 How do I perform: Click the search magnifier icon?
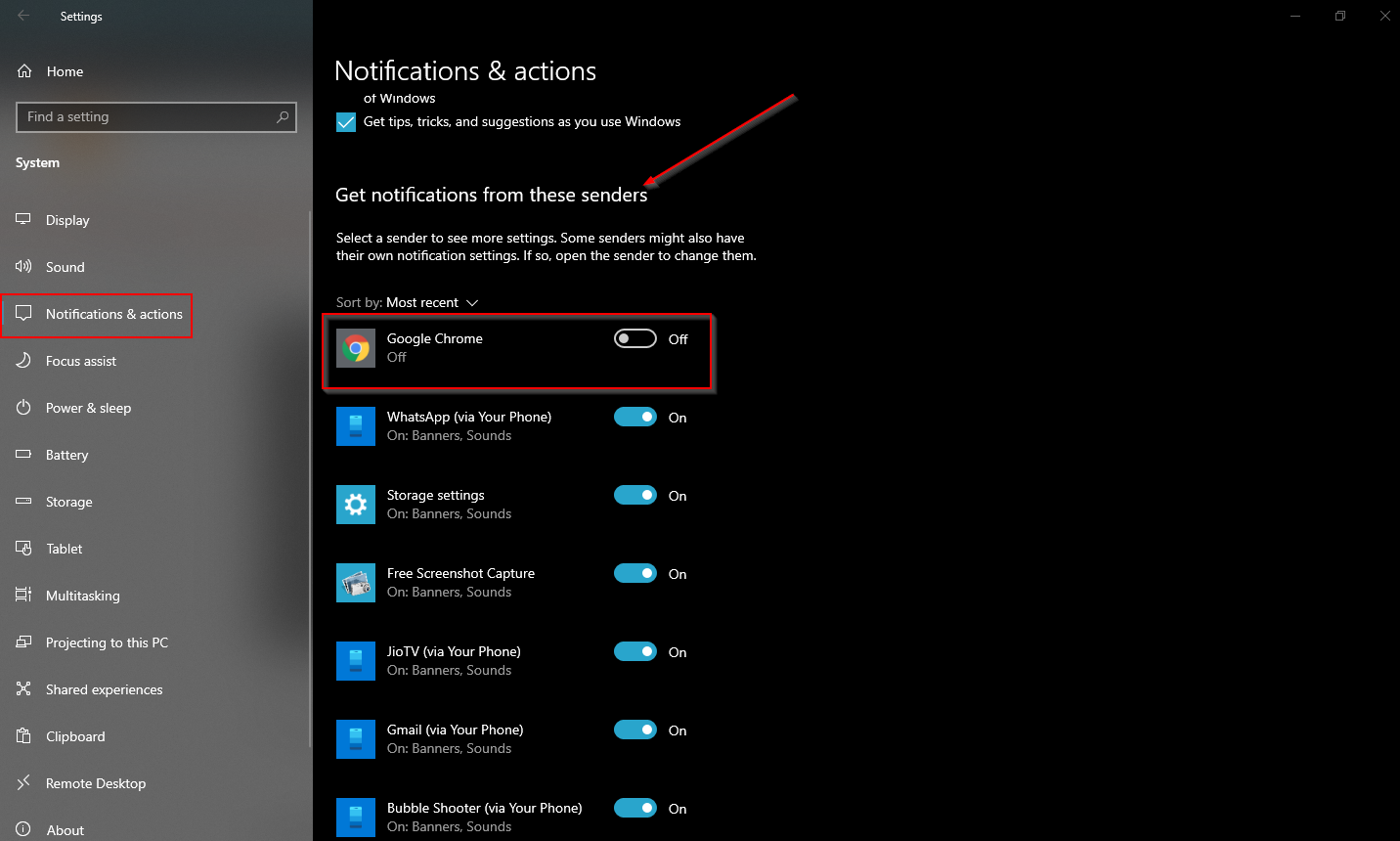coord(283,117)
